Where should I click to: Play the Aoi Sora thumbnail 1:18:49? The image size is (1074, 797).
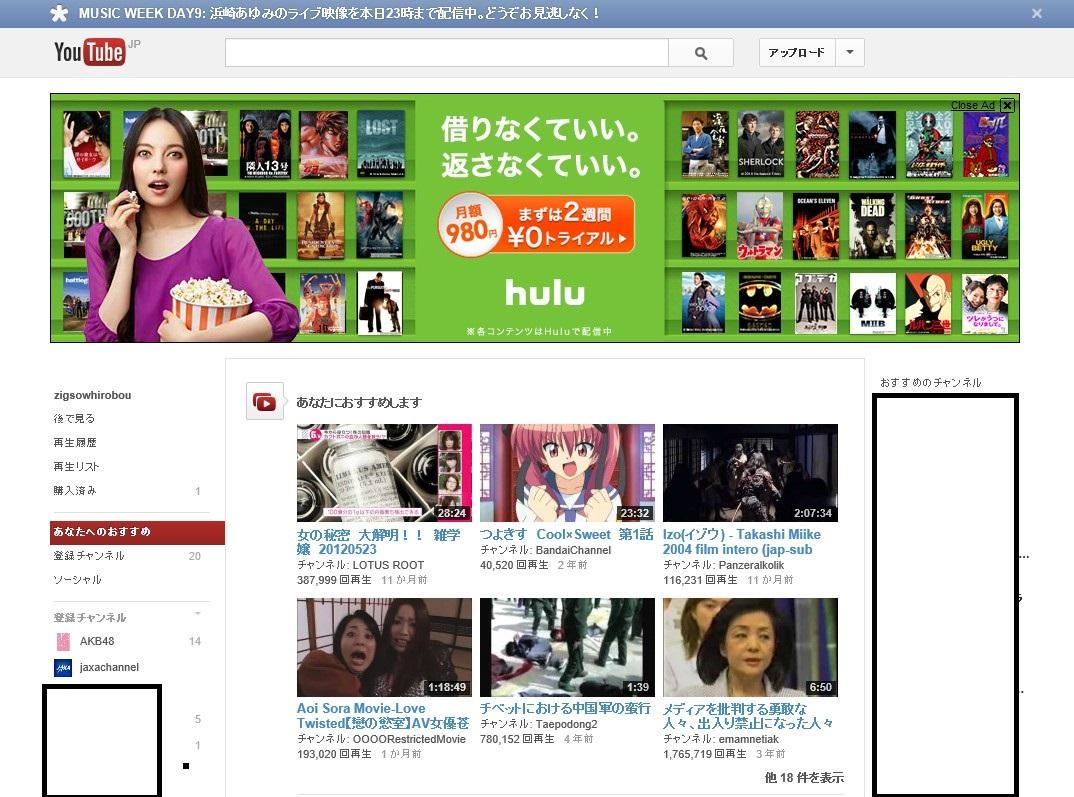point(384,648)
